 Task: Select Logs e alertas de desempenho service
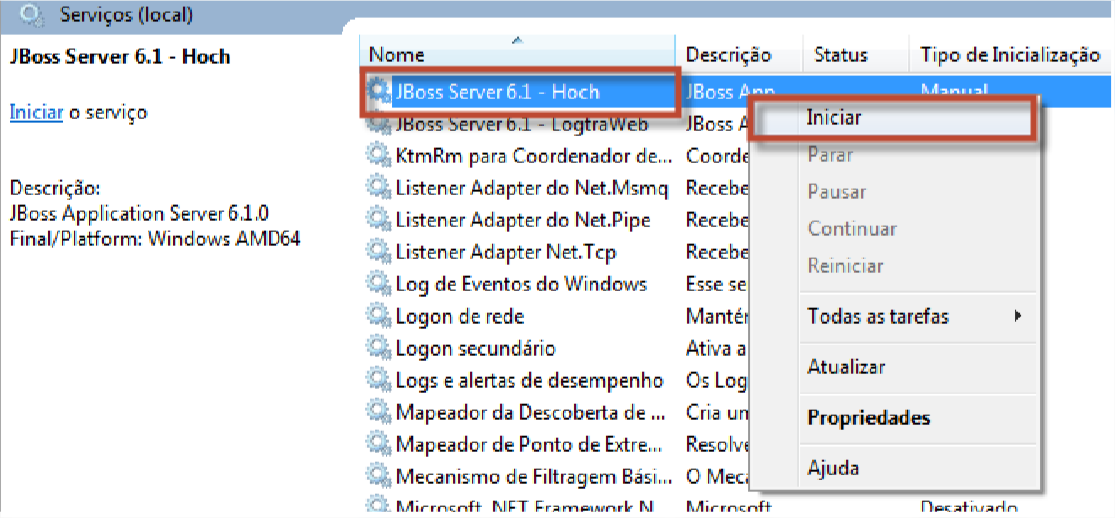(x=529, y=381)
